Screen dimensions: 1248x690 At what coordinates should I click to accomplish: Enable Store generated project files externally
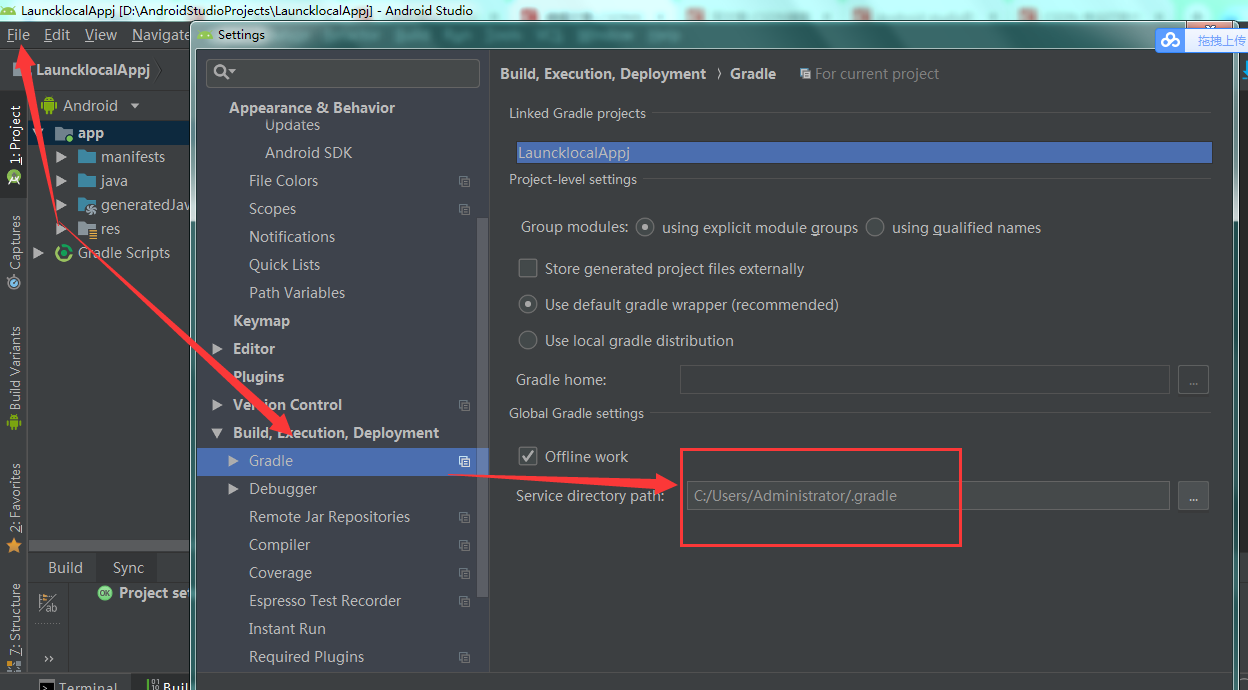pyautogui.click(x=527, y=268)
